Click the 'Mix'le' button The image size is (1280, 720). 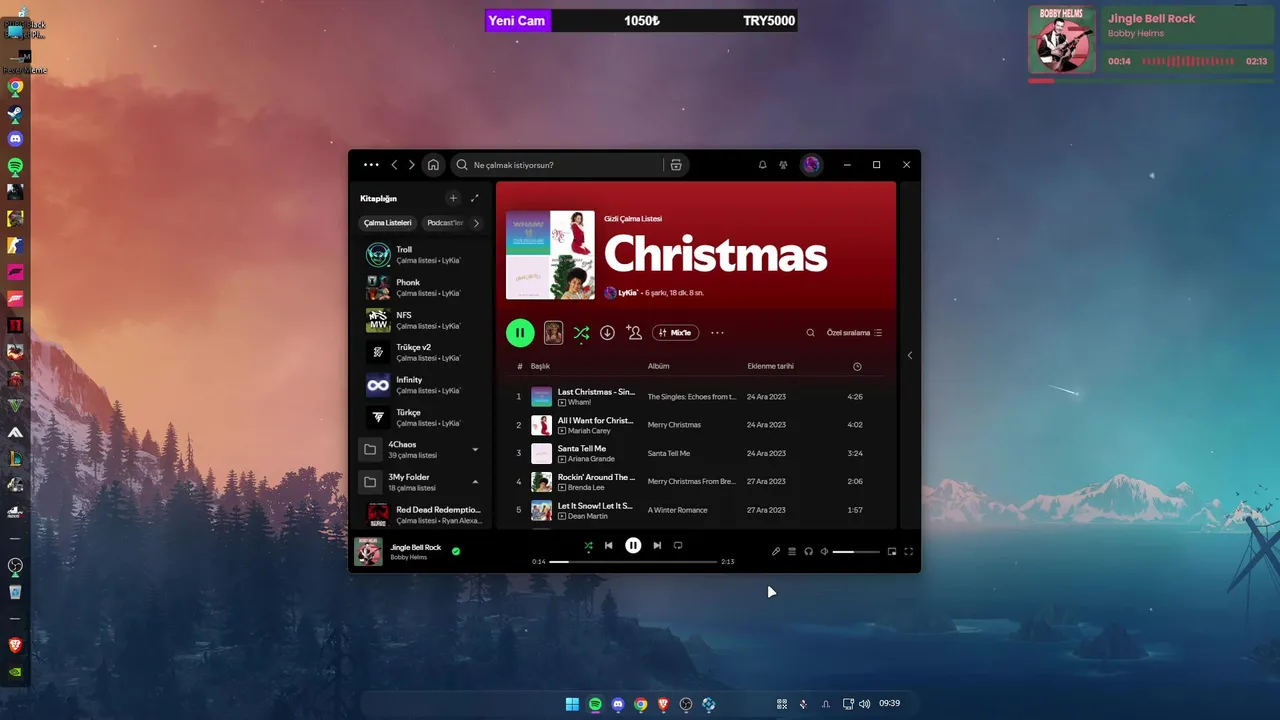coord(675,333)
